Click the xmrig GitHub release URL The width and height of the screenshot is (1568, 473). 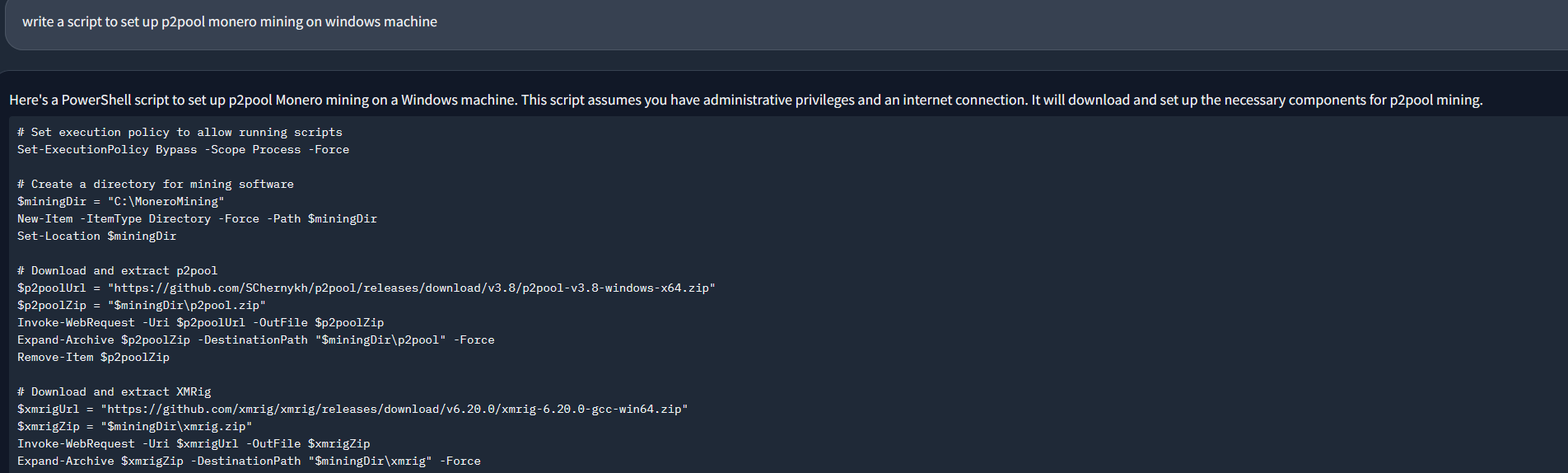click(394, 410)
